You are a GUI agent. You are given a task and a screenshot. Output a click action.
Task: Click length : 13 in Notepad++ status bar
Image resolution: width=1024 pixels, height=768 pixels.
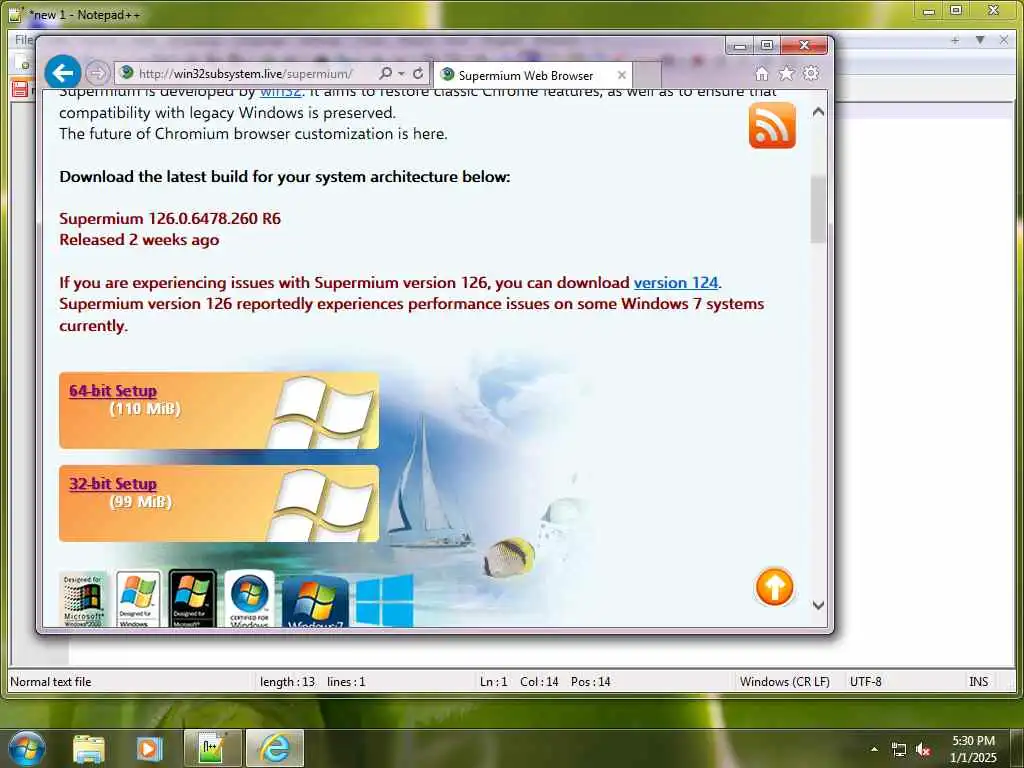point(287,682)
